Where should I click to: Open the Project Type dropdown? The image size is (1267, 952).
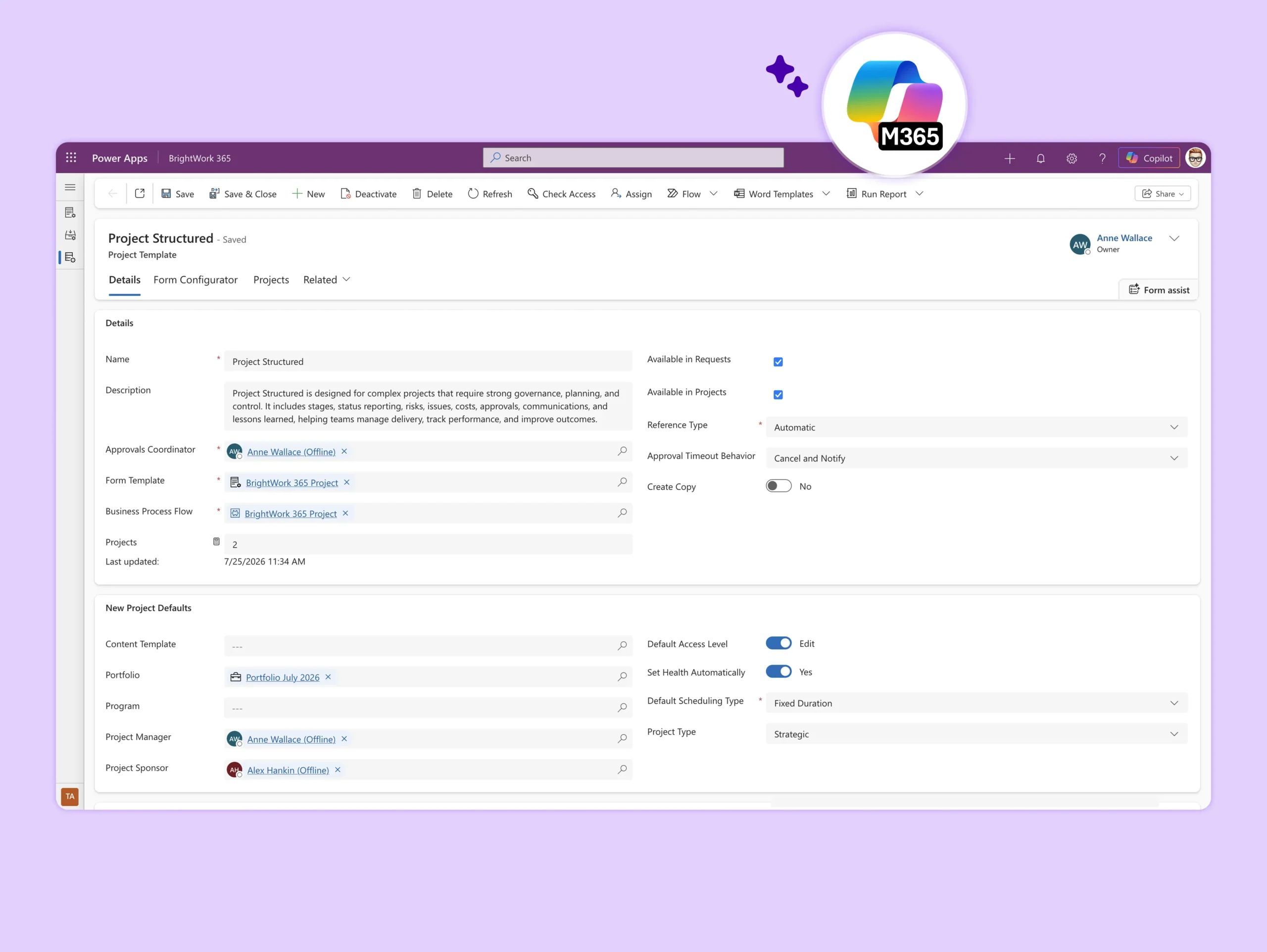pyautogui.click(x=976, y=734)
